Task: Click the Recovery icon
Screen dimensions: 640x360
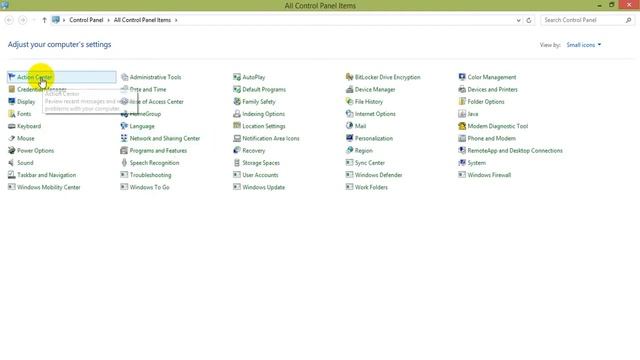Action: point(237,151)
